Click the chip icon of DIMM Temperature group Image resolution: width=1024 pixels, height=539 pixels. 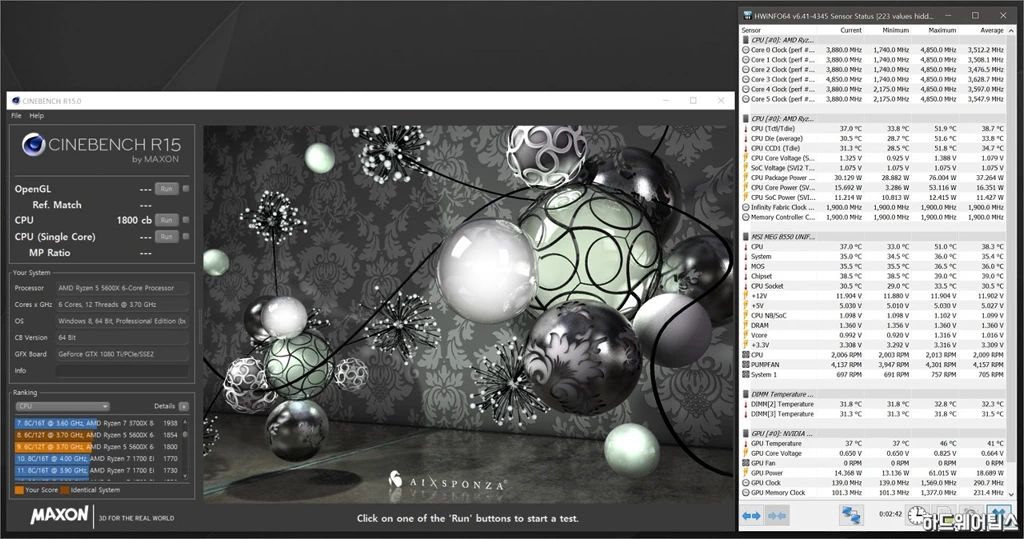(x=745, y=394)
